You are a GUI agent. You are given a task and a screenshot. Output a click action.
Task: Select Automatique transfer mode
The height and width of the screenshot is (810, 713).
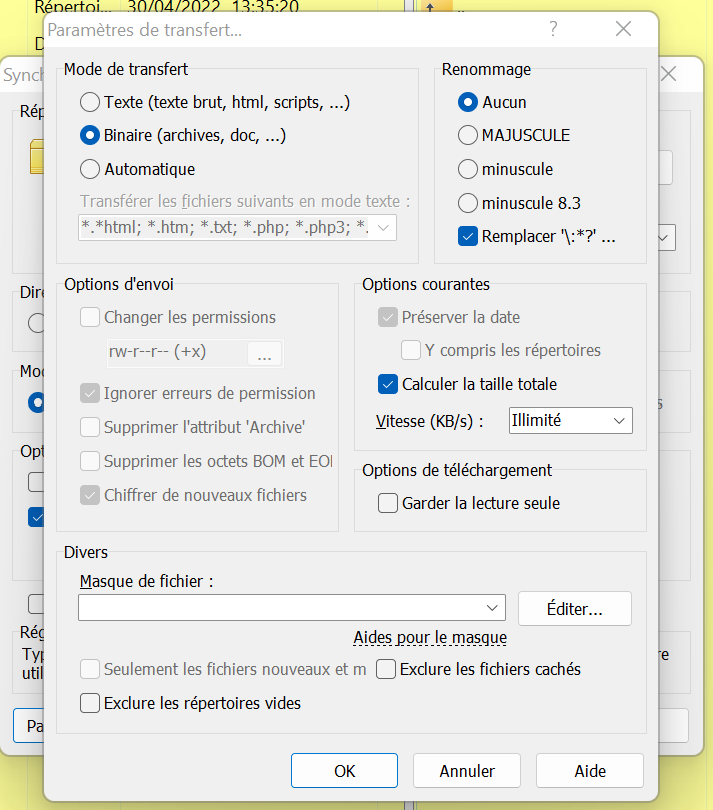click(x=90, y=169)
